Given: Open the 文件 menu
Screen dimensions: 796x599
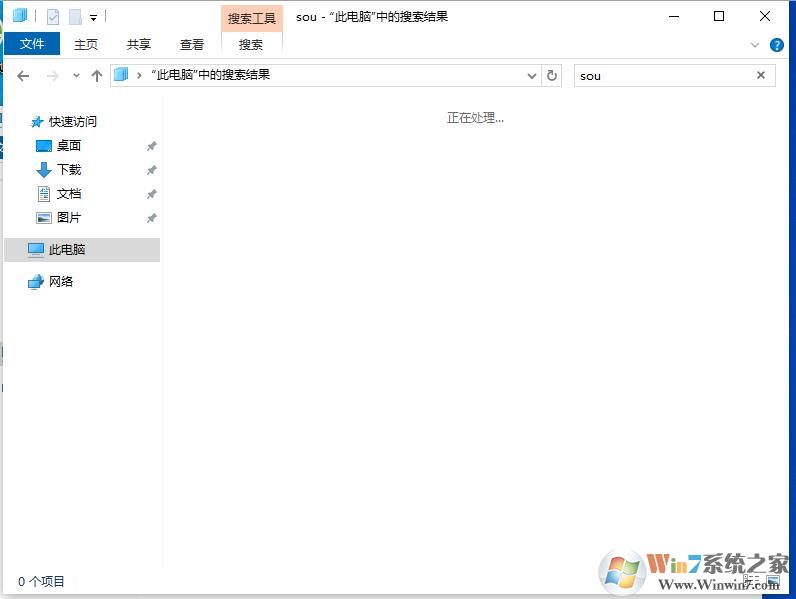Looking at the screenshot, I should (32, 44).
